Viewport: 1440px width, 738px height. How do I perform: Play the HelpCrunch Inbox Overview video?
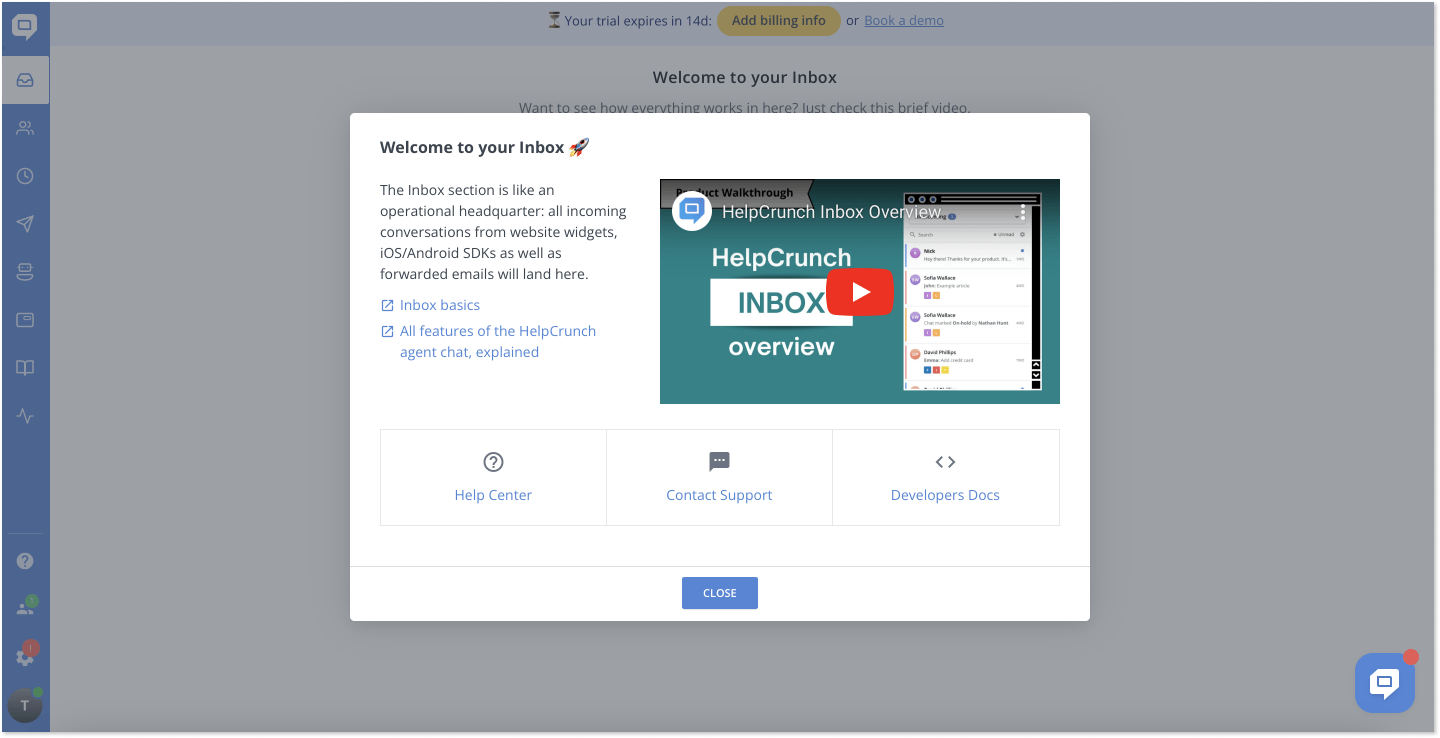(x=860, y=292)
